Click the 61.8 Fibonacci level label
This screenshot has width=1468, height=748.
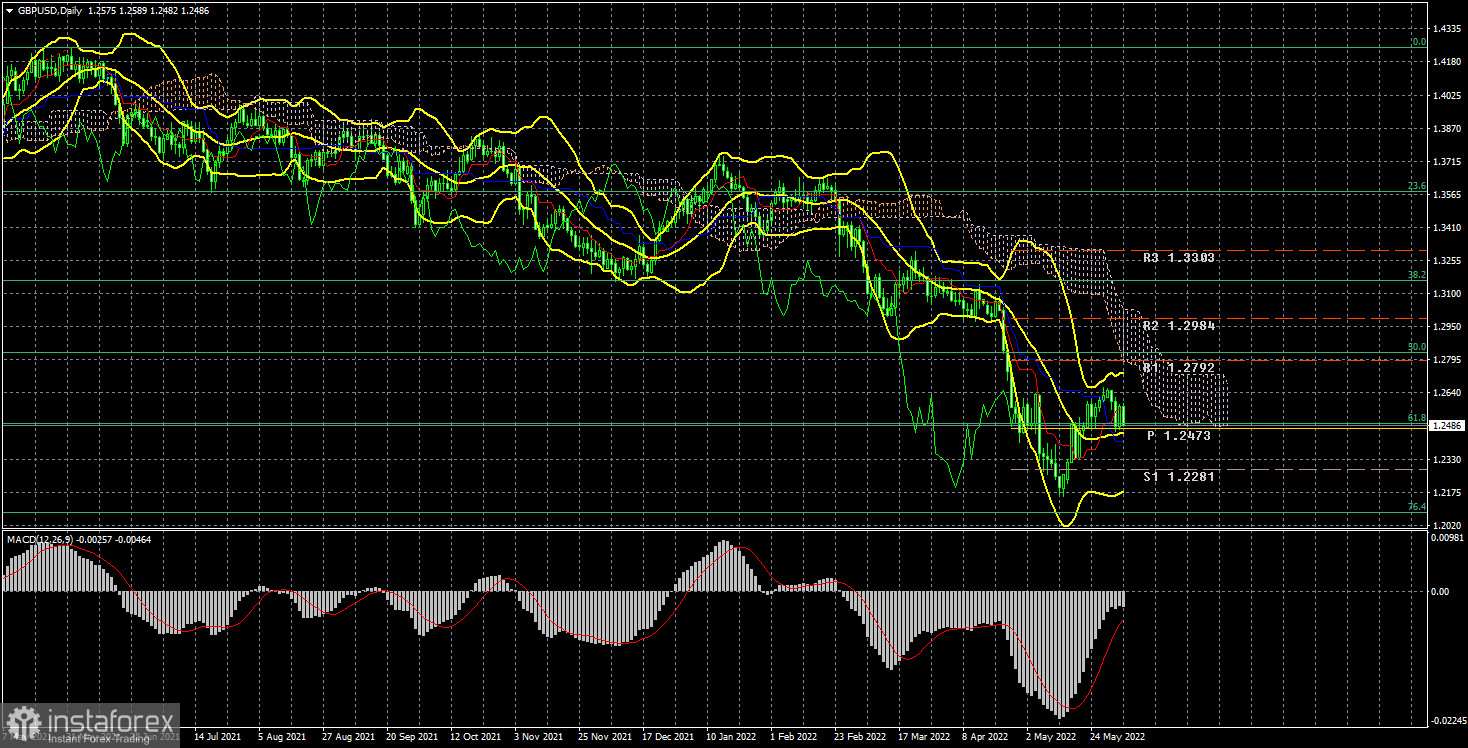(1417, 418)
